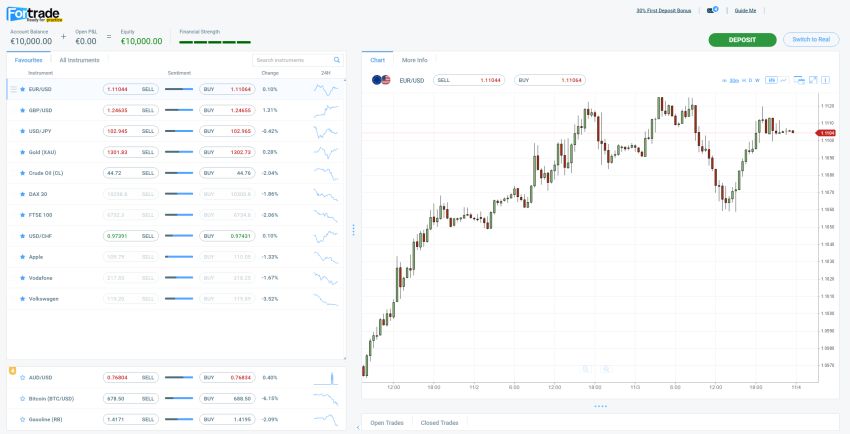Click the search magnifier in the instruments box
The height and width of the screenshot is (434, 850).
tap(336, 60)
